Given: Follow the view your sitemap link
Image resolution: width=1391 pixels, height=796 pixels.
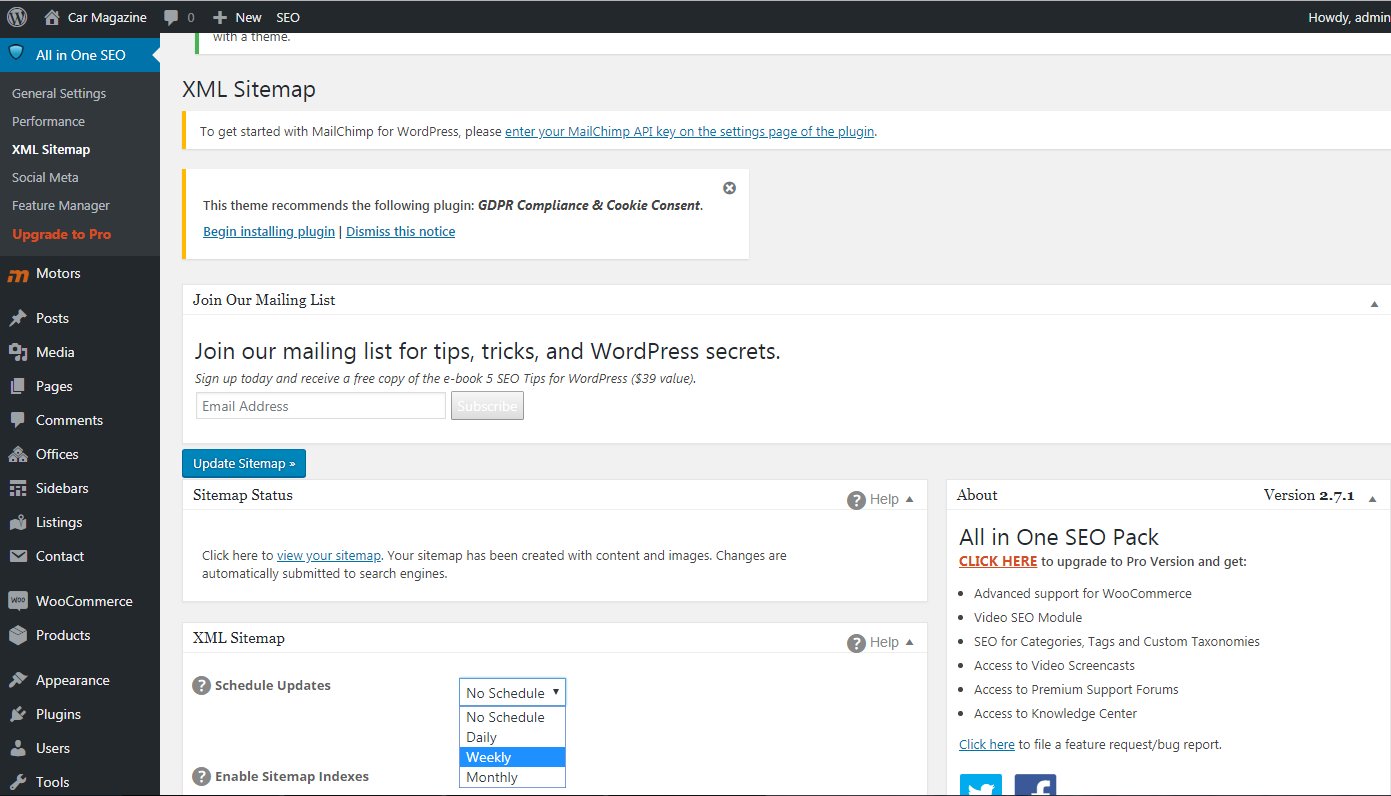Looking at the screenshot, I should pos(329,555).
